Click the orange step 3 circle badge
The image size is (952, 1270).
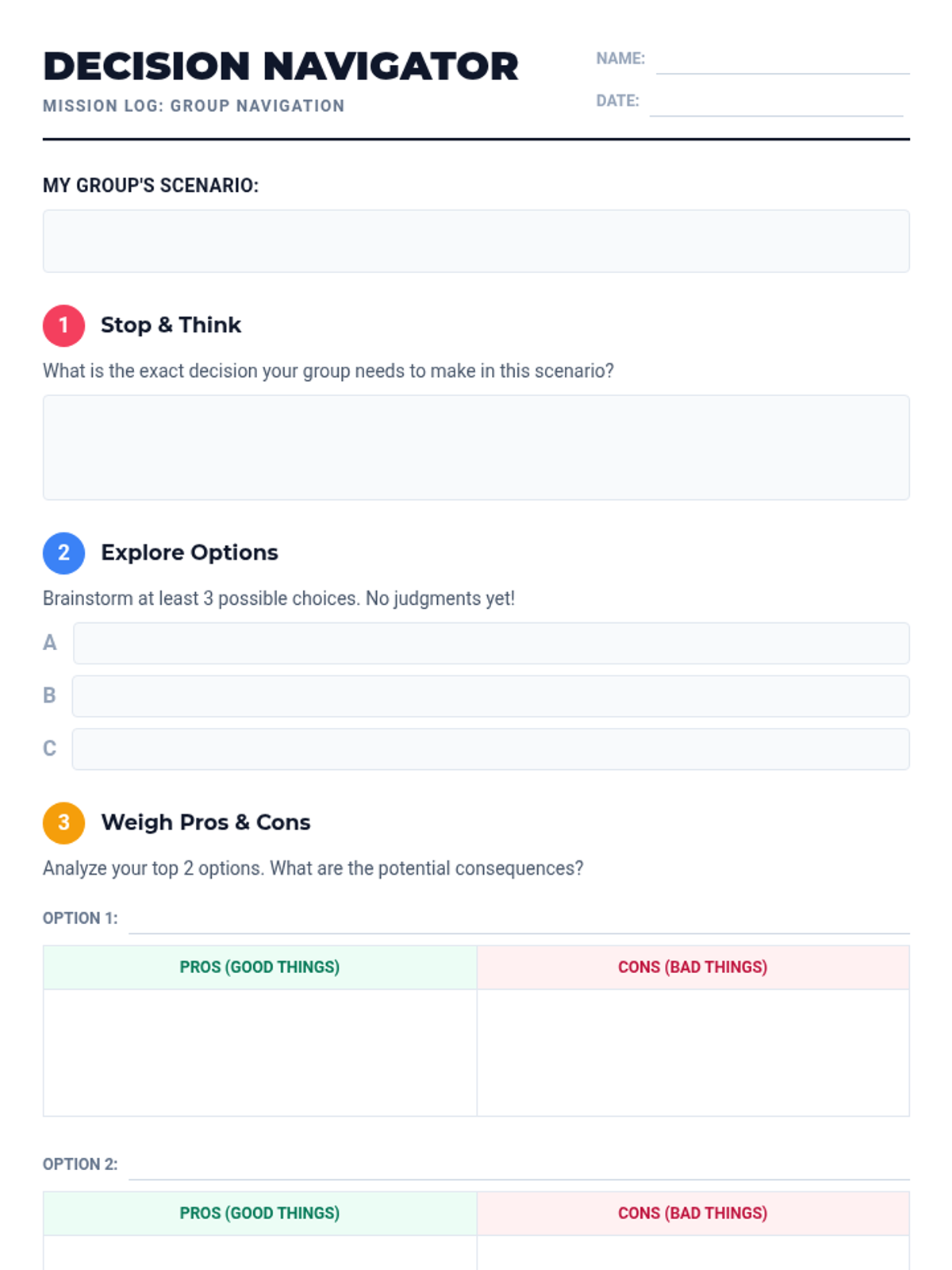[63, 823]
